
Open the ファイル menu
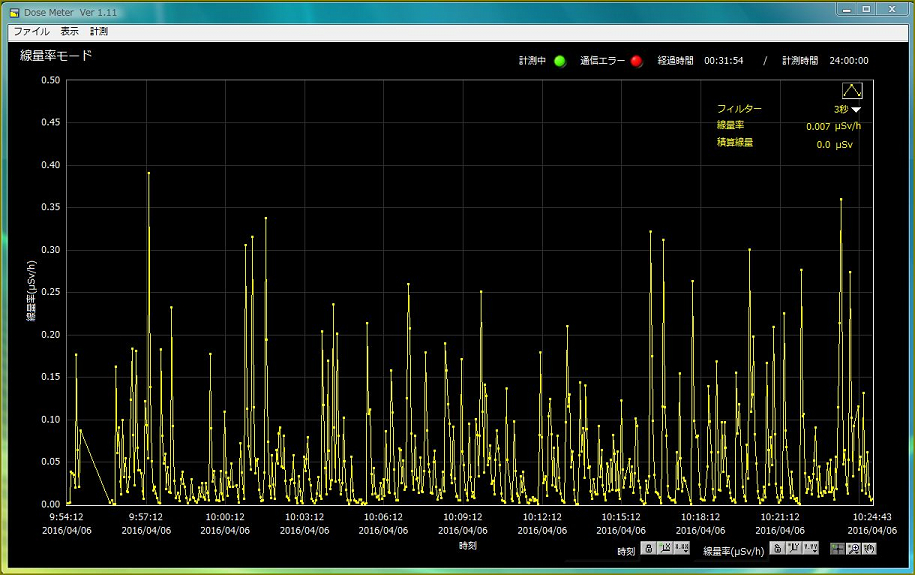[x=31, y=32]
